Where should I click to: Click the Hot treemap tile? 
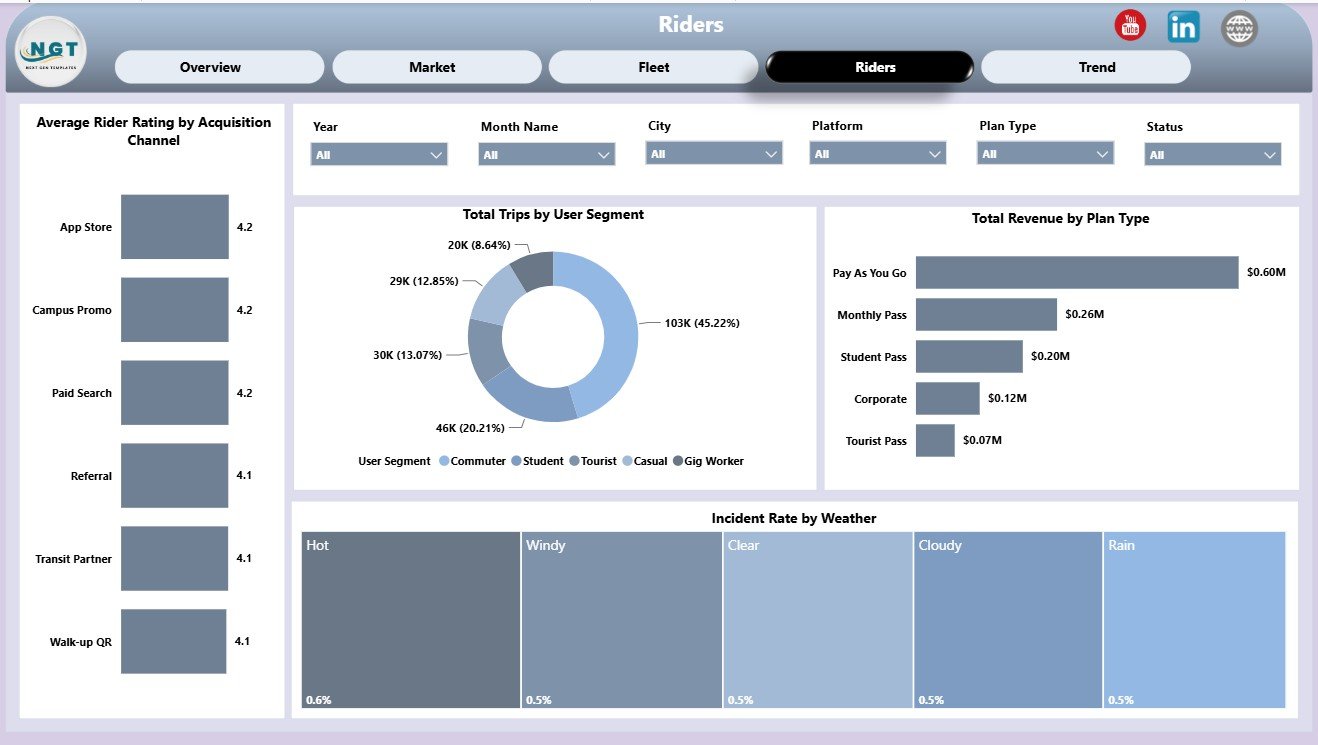[411, 620]
